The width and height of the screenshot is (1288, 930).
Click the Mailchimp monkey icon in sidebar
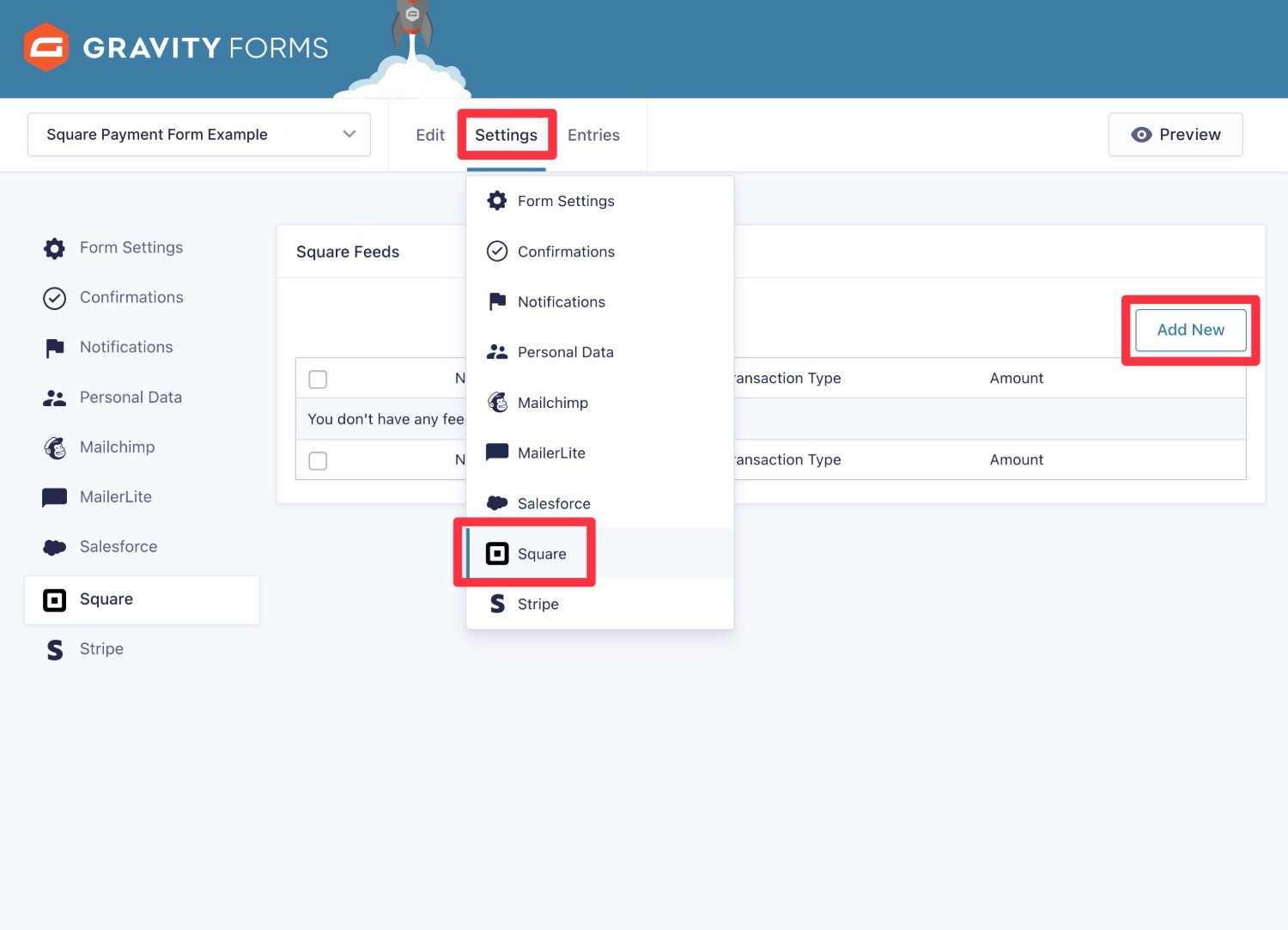pyautogui.click(x=55, y=447)
